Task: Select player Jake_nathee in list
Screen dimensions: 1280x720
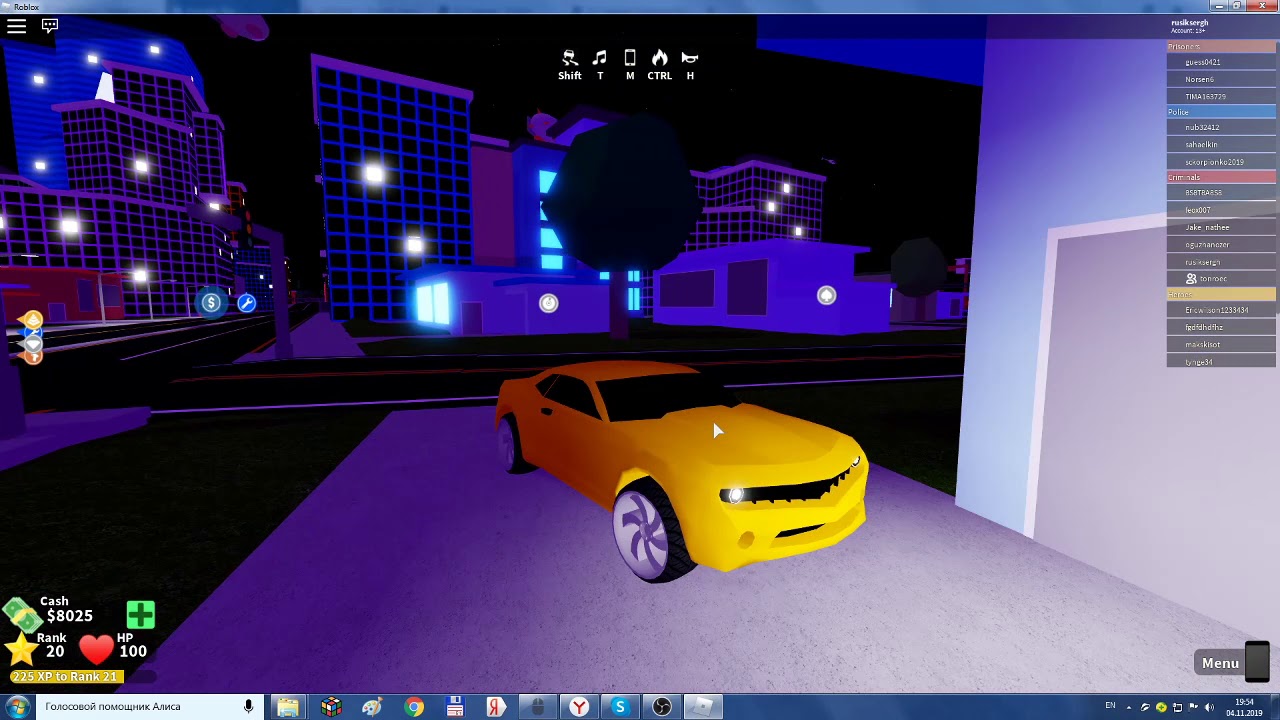Action: tap(1221, 227)
